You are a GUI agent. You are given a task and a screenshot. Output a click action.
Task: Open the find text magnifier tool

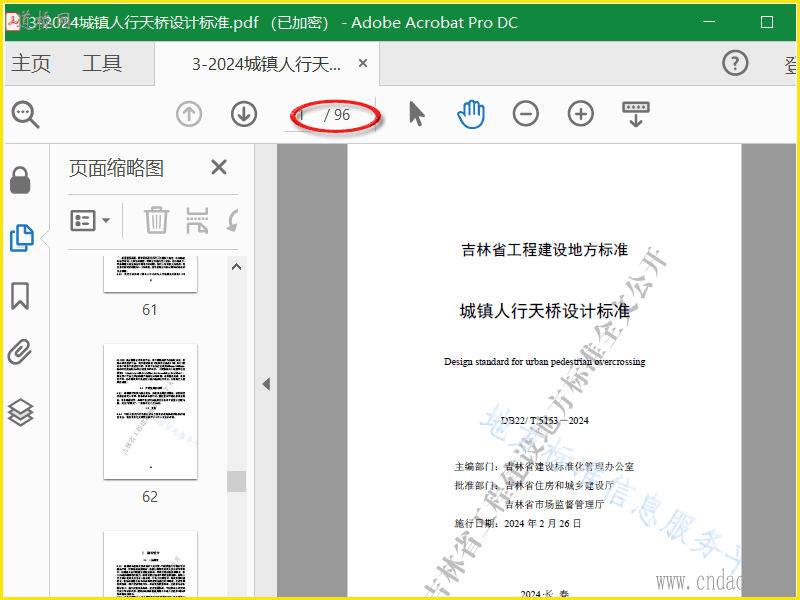click(x=26, y=114)
